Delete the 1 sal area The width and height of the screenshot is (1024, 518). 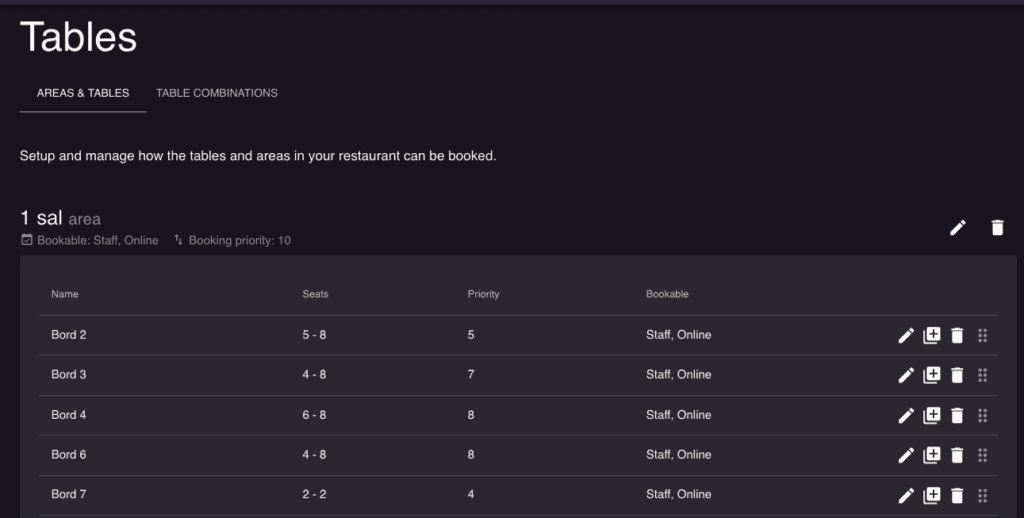[x=997, y=227]
